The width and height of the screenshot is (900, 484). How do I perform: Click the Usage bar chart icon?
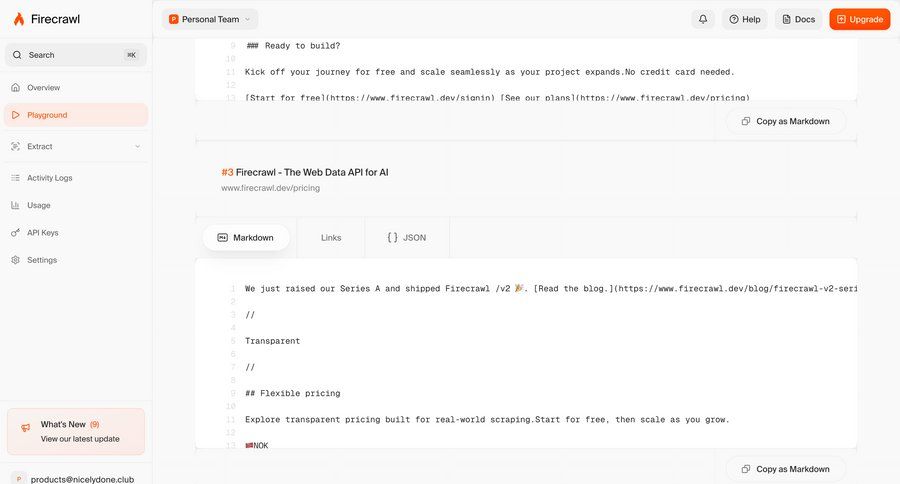click(15, 205)
